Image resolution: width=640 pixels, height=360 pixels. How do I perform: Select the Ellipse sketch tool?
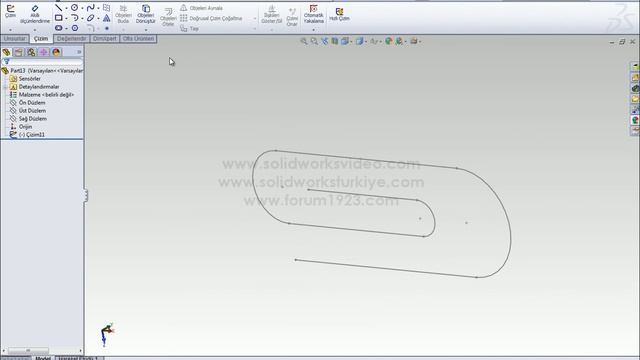click(x=91, y=18)
